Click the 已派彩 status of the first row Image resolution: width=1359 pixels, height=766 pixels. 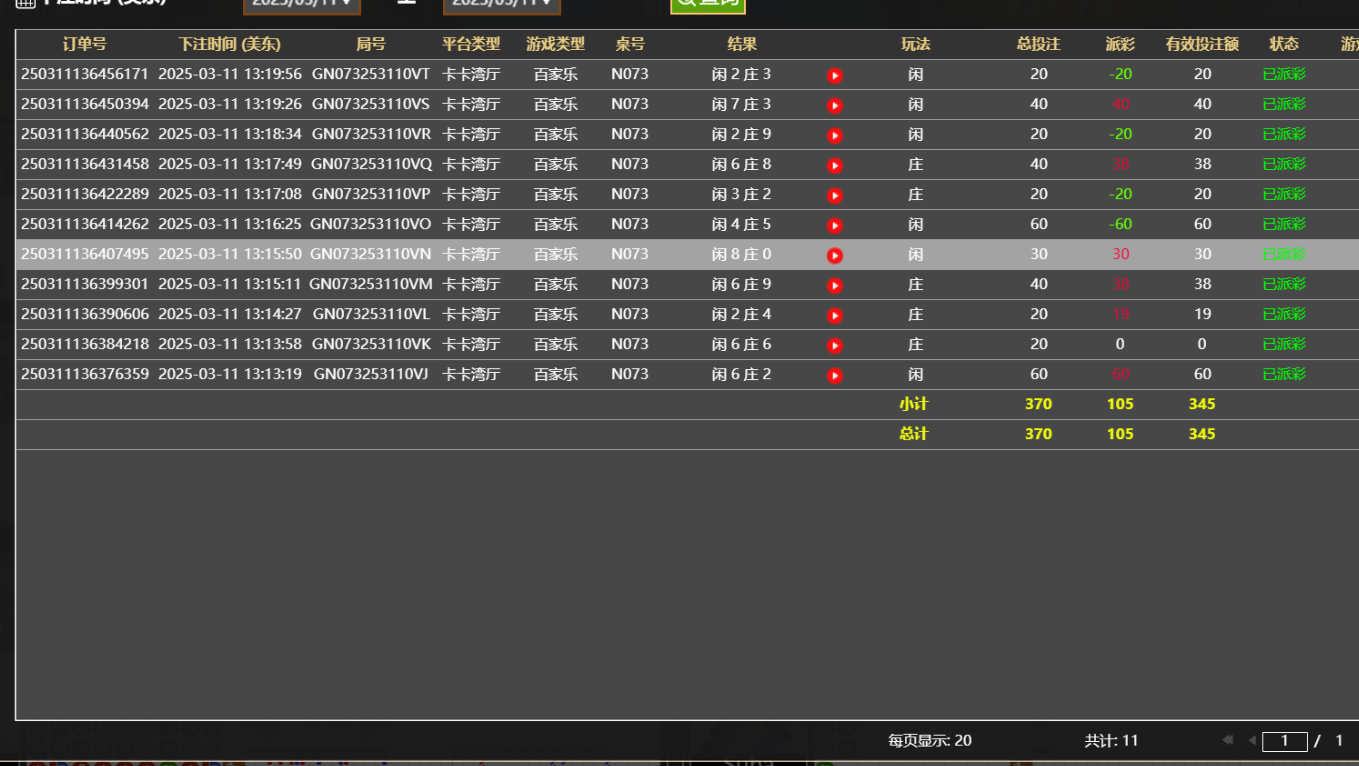point(1283,74)
